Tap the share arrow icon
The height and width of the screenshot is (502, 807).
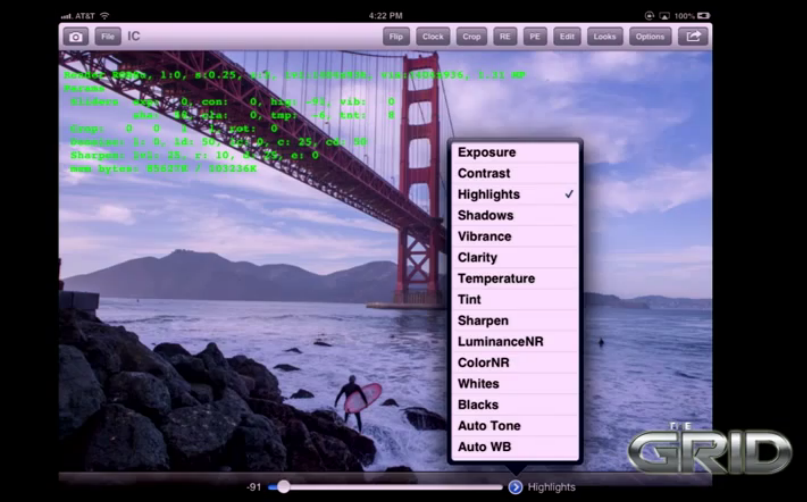point(692,36)
